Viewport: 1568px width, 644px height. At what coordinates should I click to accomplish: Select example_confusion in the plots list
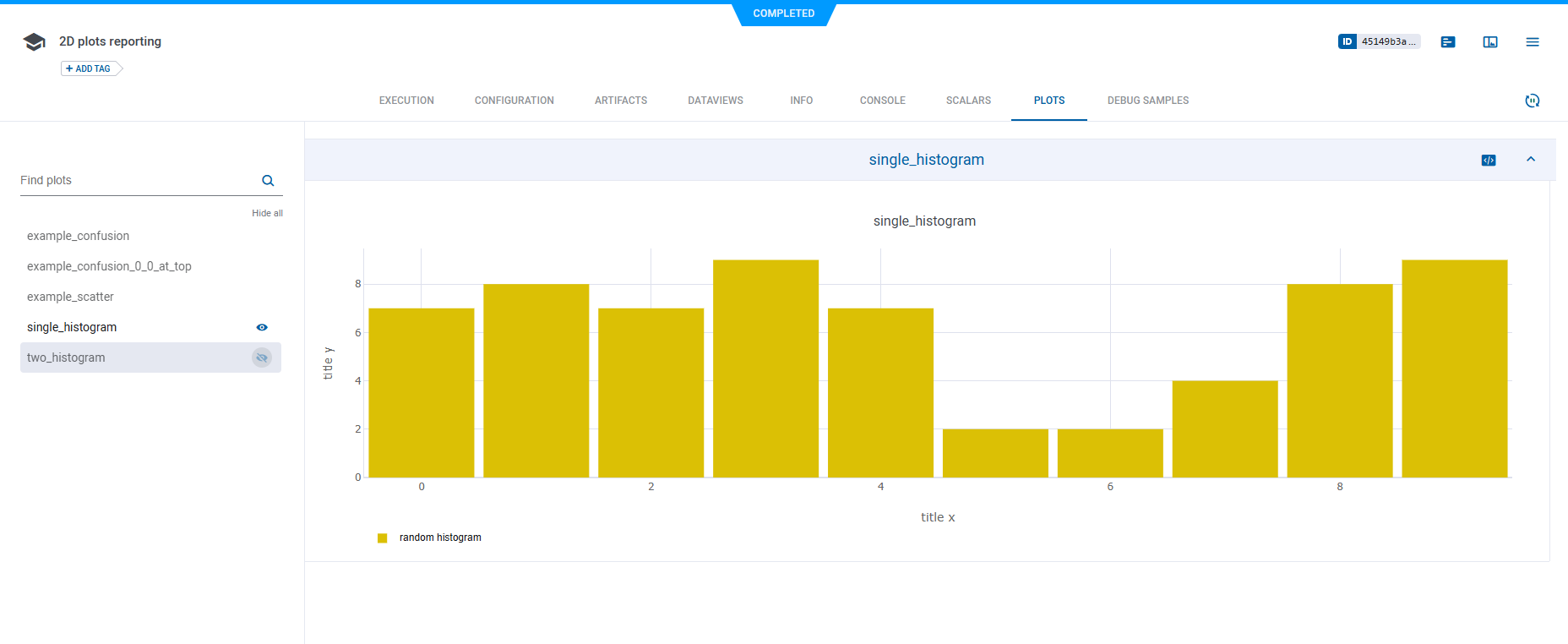(x=78, y=237)
